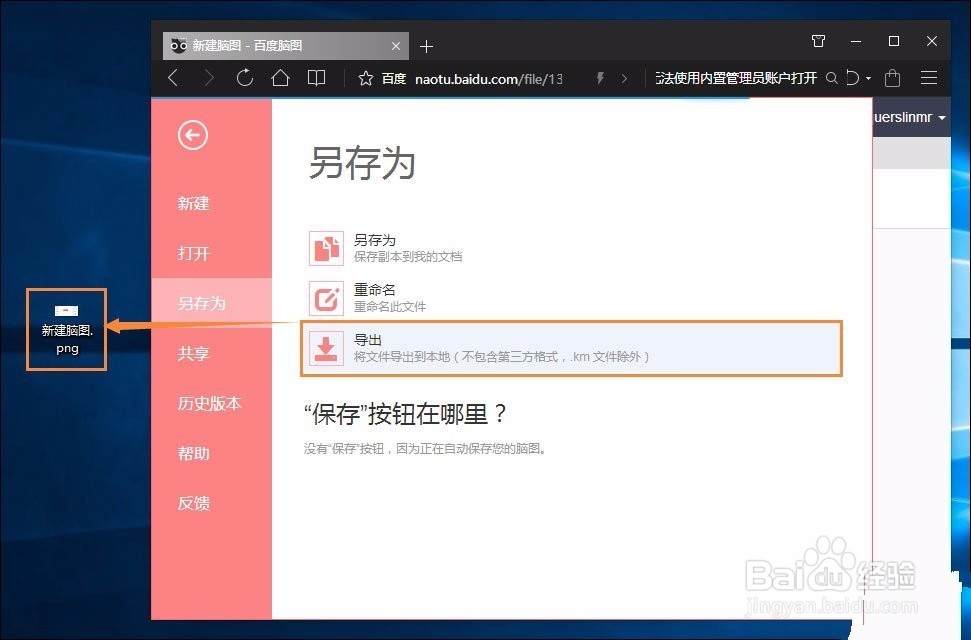Open 历史版本 in the sidebar
Image resolution: width=971 pixels, height=640 pixels.
coord(209,403)
